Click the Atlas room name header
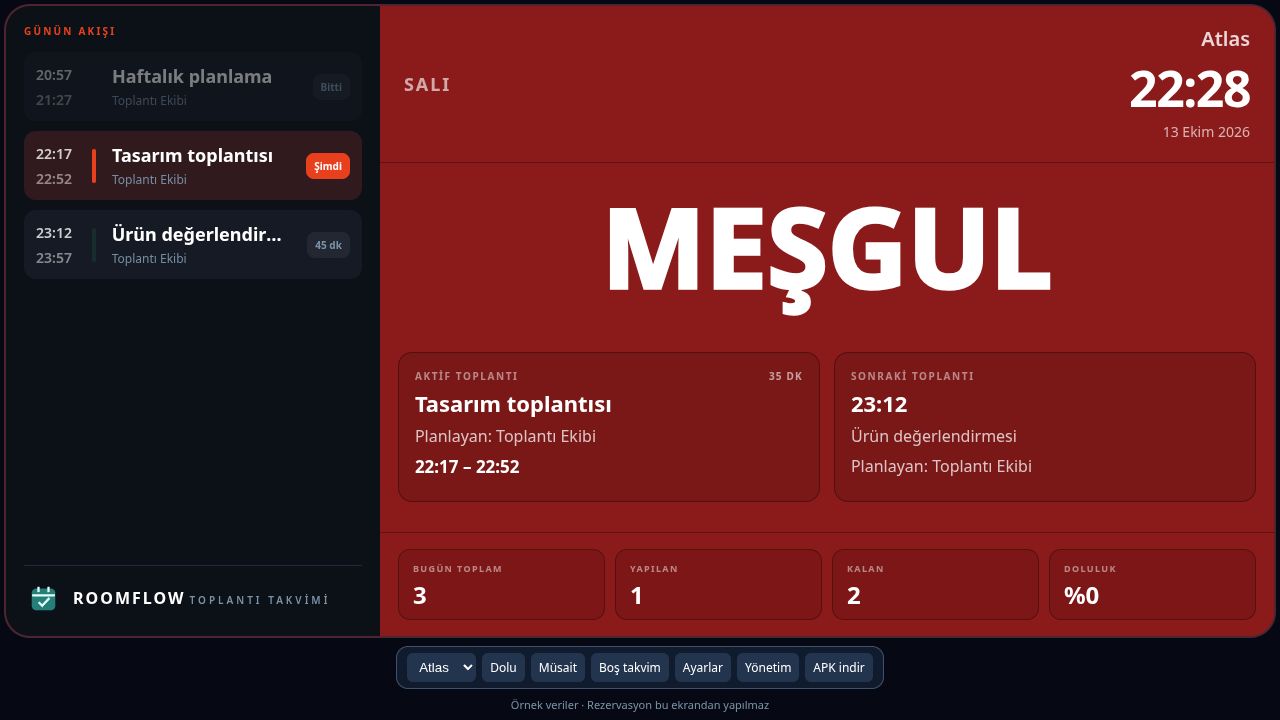The width and height of the screenshot is (1280, 720). [x=1225, y=39]
